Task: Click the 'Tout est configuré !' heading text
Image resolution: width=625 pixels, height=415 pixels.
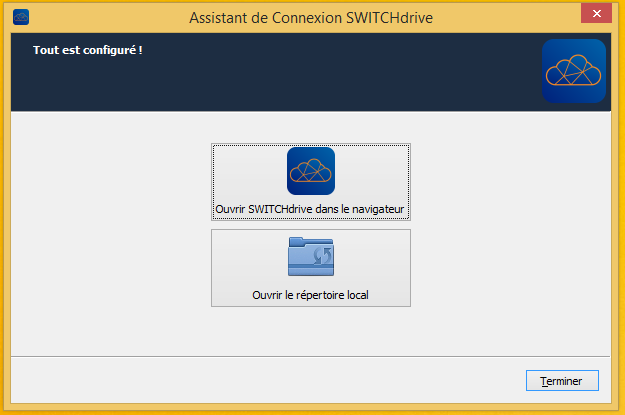Action: tap(88, 49)
